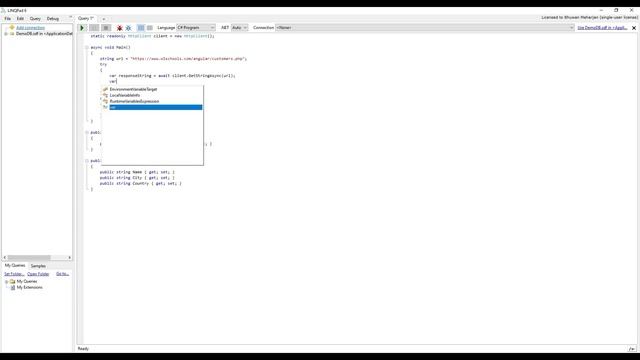Select the rich text results view icon

point(141,28)
